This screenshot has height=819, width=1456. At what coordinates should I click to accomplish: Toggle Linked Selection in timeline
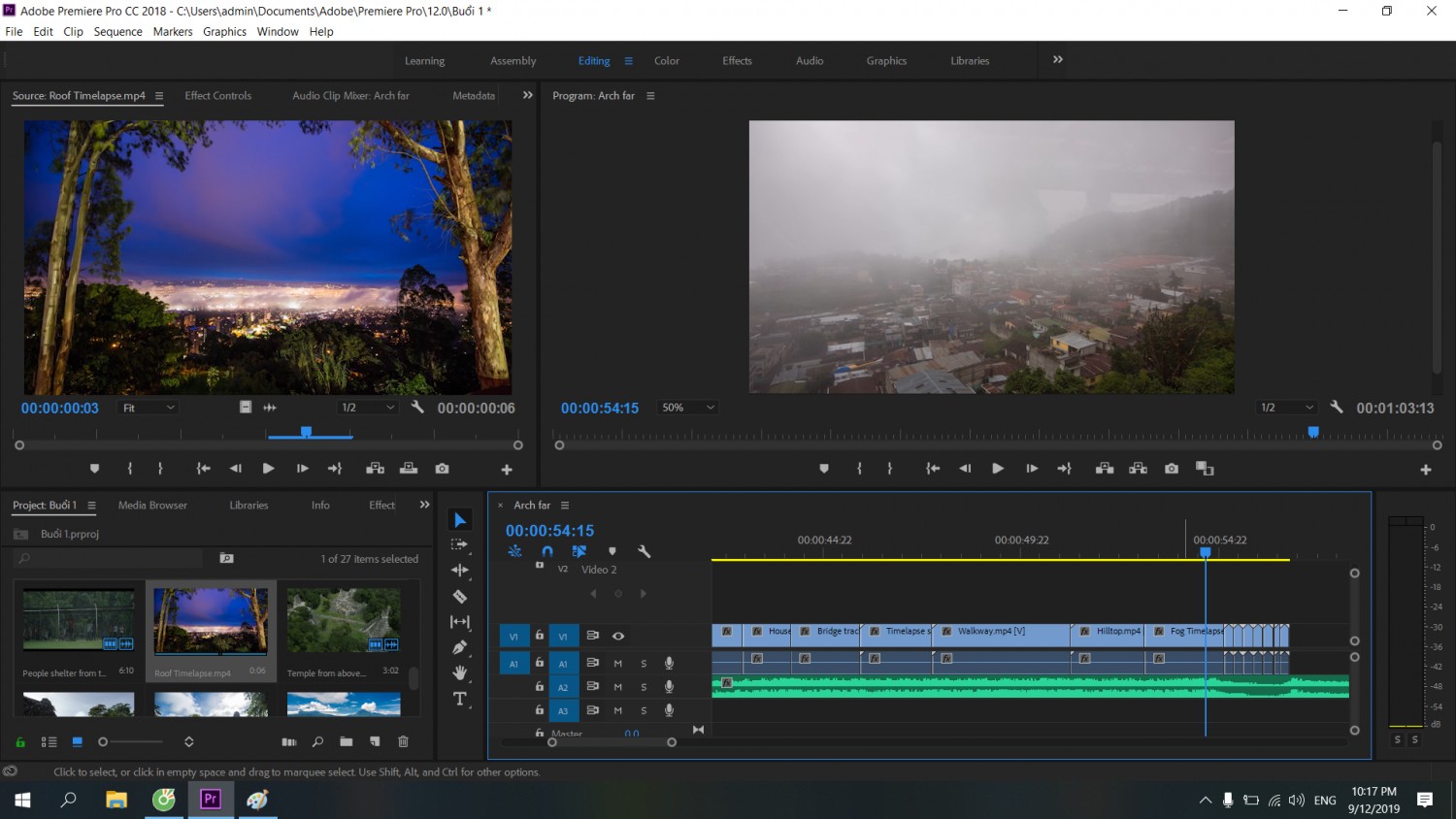(579, 551)
